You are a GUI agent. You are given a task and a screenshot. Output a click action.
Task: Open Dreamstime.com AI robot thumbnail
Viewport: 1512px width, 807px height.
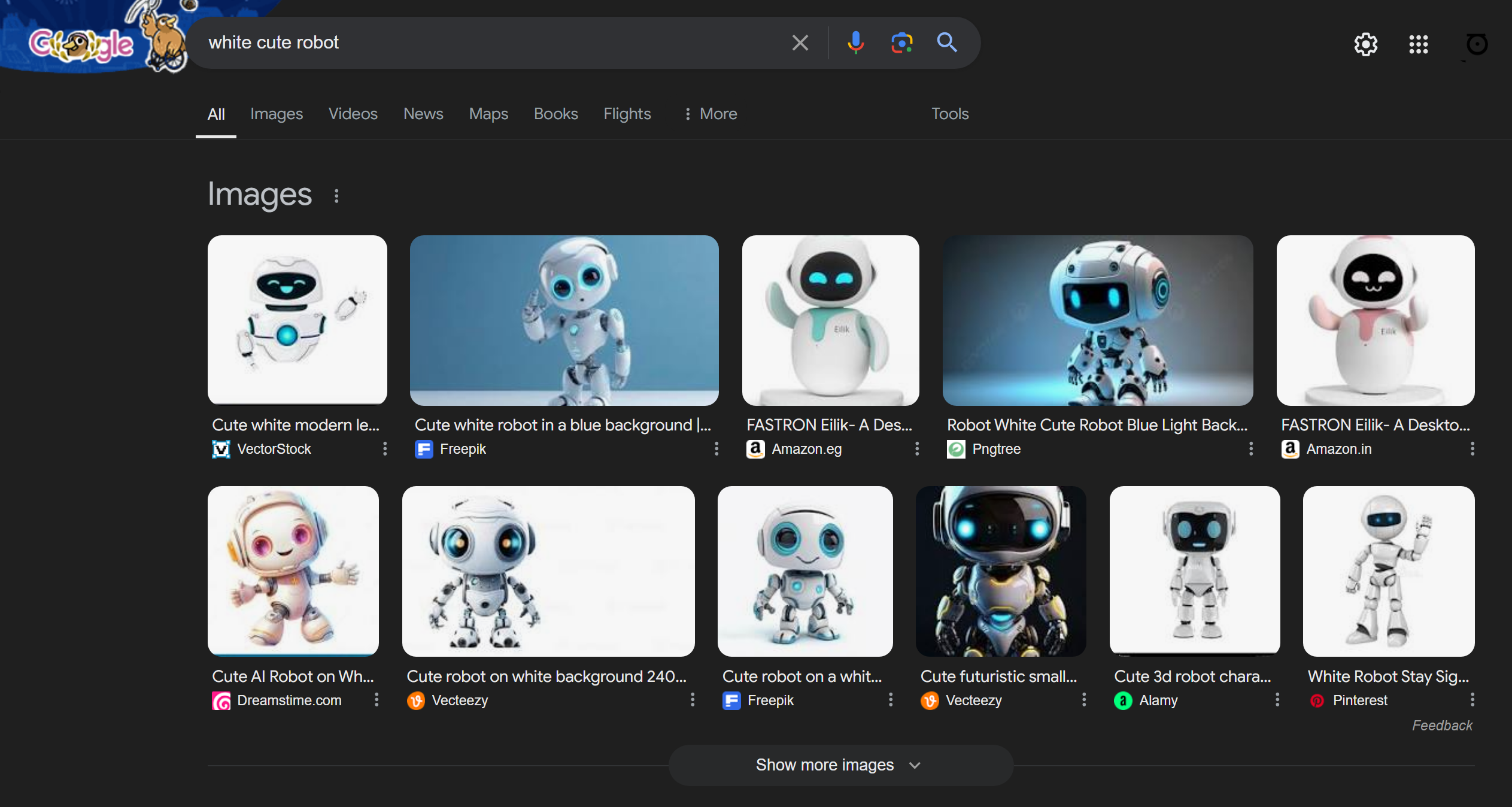(x=293, y=571)
